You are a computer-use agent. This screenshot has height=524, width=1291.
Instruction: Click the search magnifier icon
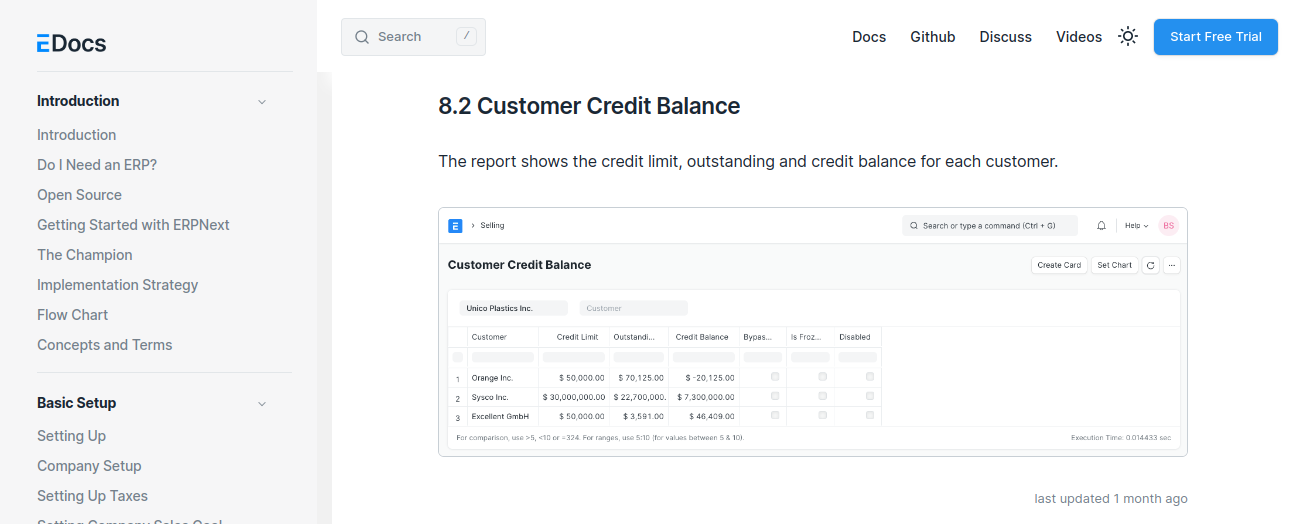[362, 37]
